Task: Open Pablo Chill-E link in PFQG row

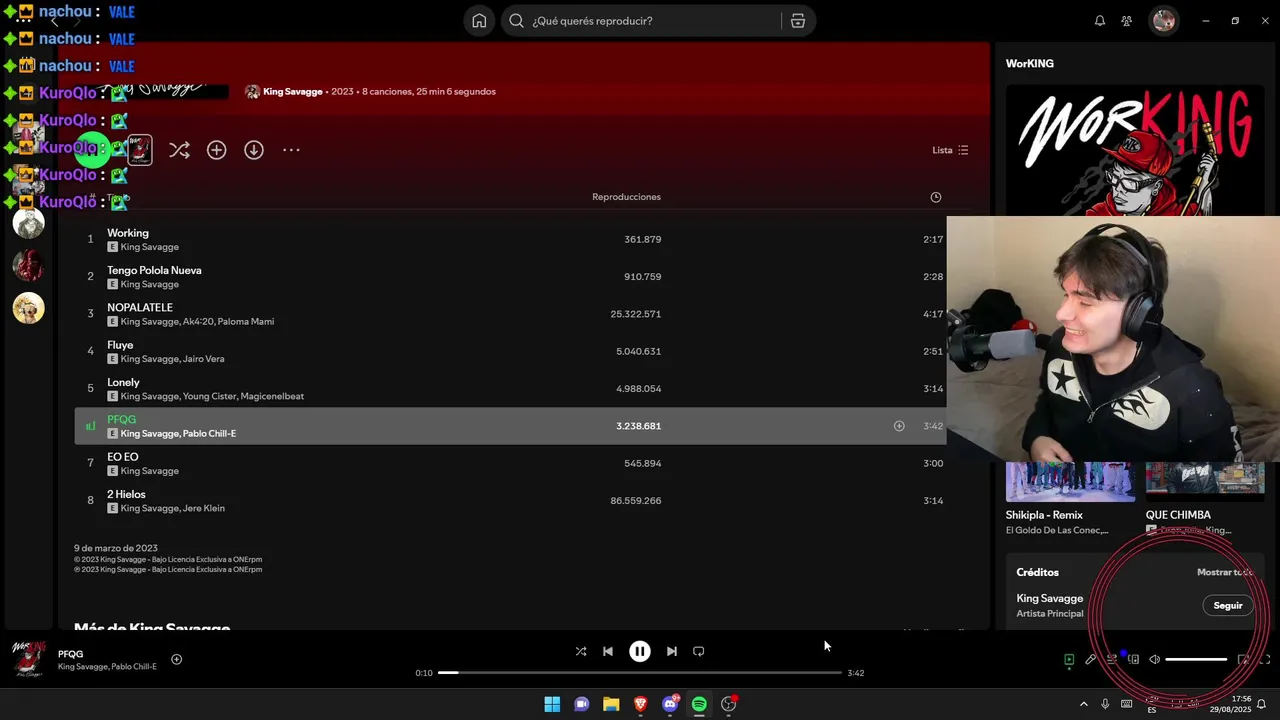Action: click(209, 434)
